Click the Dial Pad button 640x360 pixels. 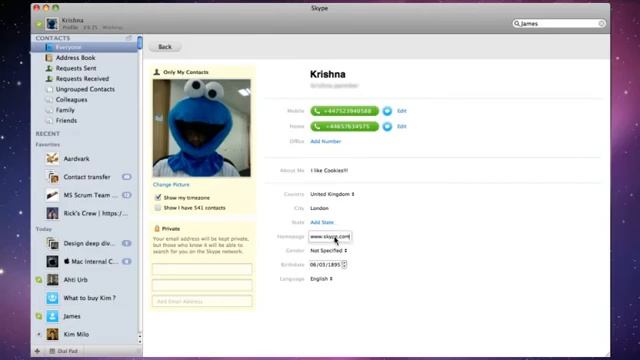[x=64, y=351]
